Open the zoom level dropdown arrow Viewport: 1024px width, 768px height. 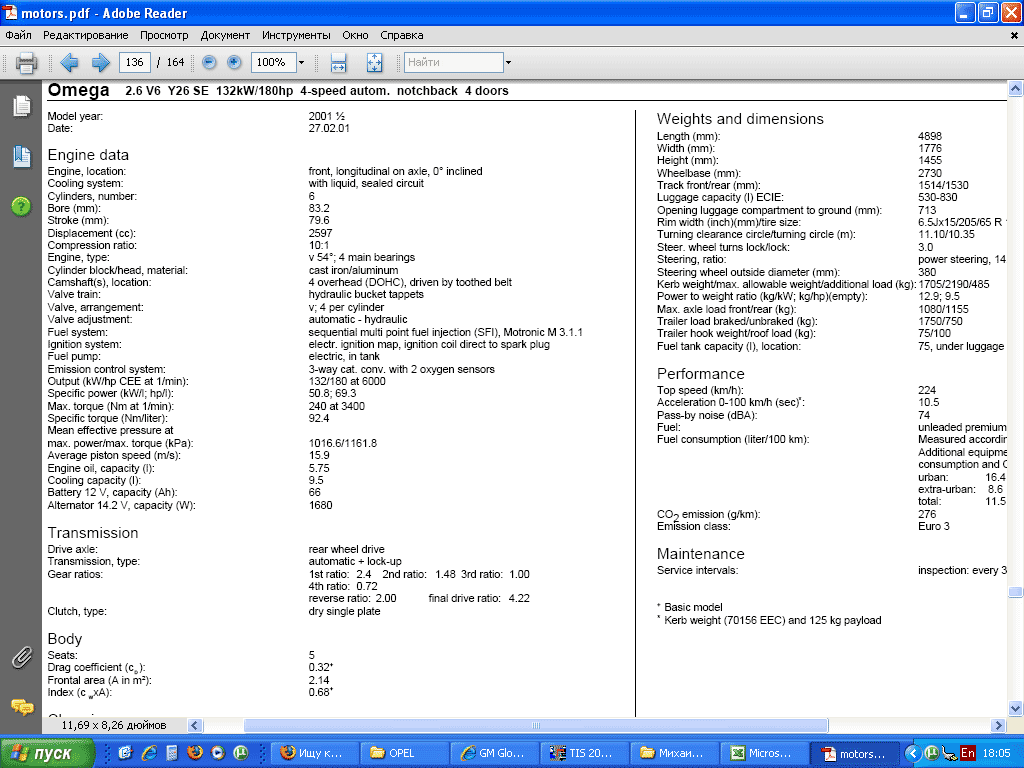click(x=301, y=63)
